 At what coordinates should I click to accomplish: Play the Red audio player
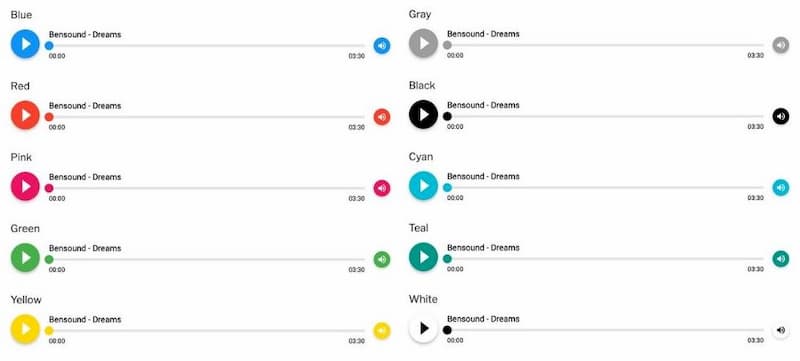[x=25, y=115]
